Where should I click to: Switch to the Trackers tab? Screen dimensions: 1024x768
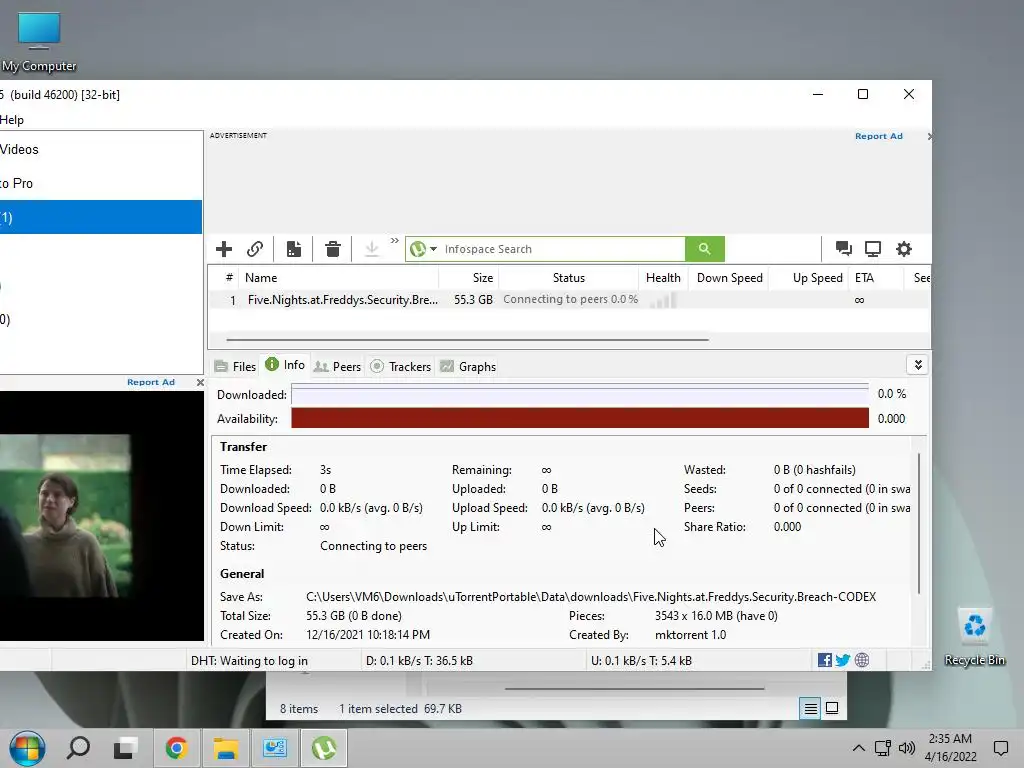(x=400, y=366)
